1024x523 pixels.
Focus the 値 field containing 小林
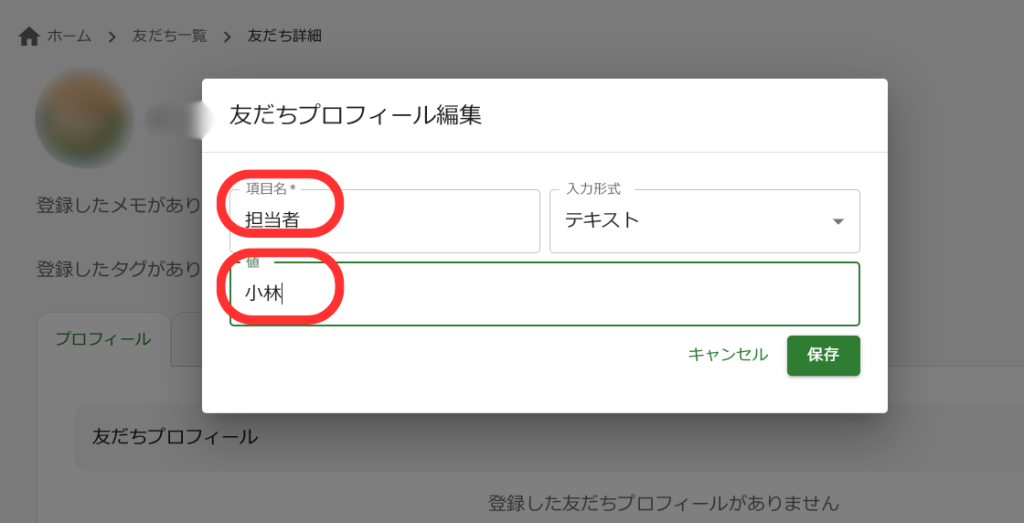pos(544,294)
